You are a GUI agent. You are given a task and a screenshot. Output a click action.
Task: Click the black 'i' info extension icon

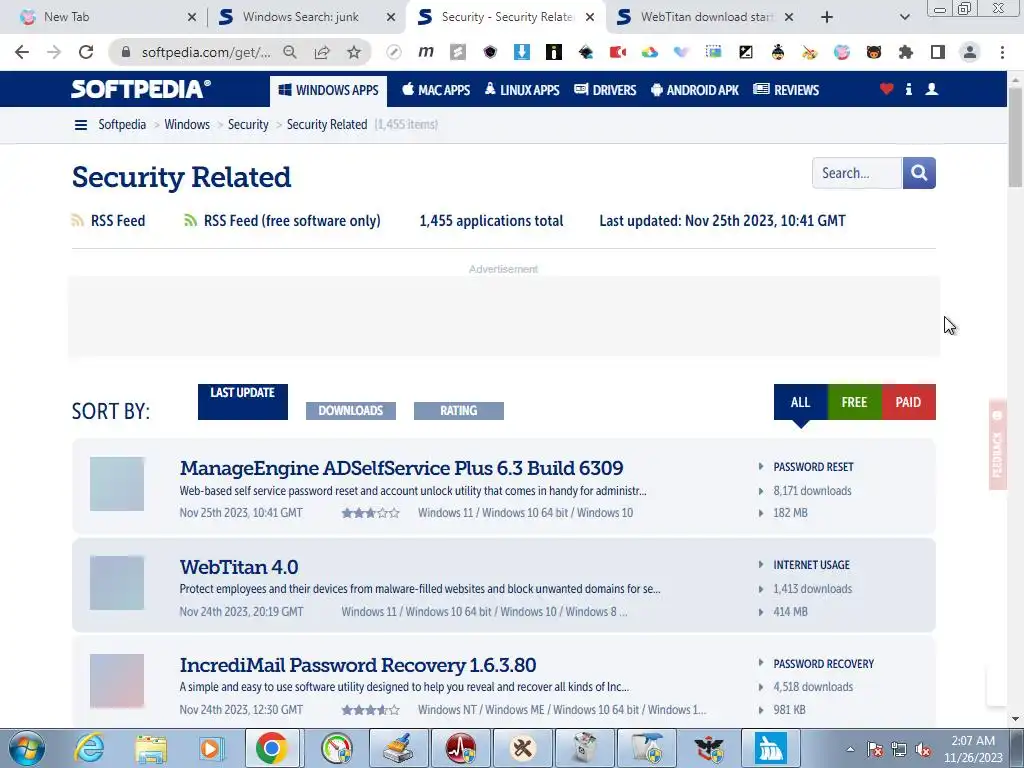click(x=554, y=52)
